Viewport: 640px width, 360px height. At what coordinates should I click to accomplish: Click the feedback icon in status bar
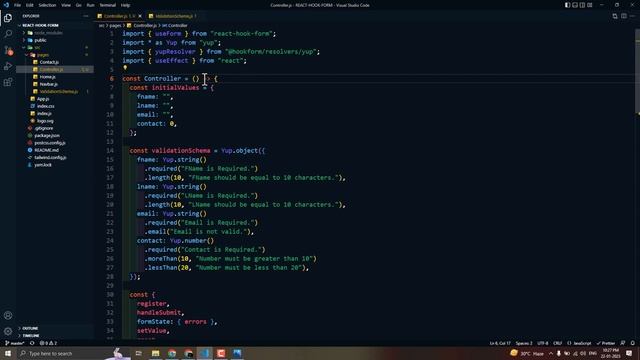[623, 343]
